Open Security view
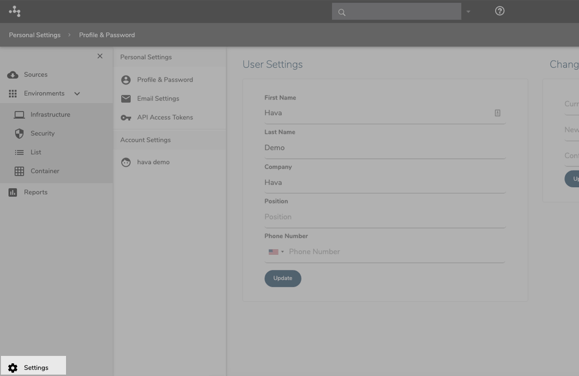Image resolution: width=579 pixels, height=376 pixels. (42, 133)
